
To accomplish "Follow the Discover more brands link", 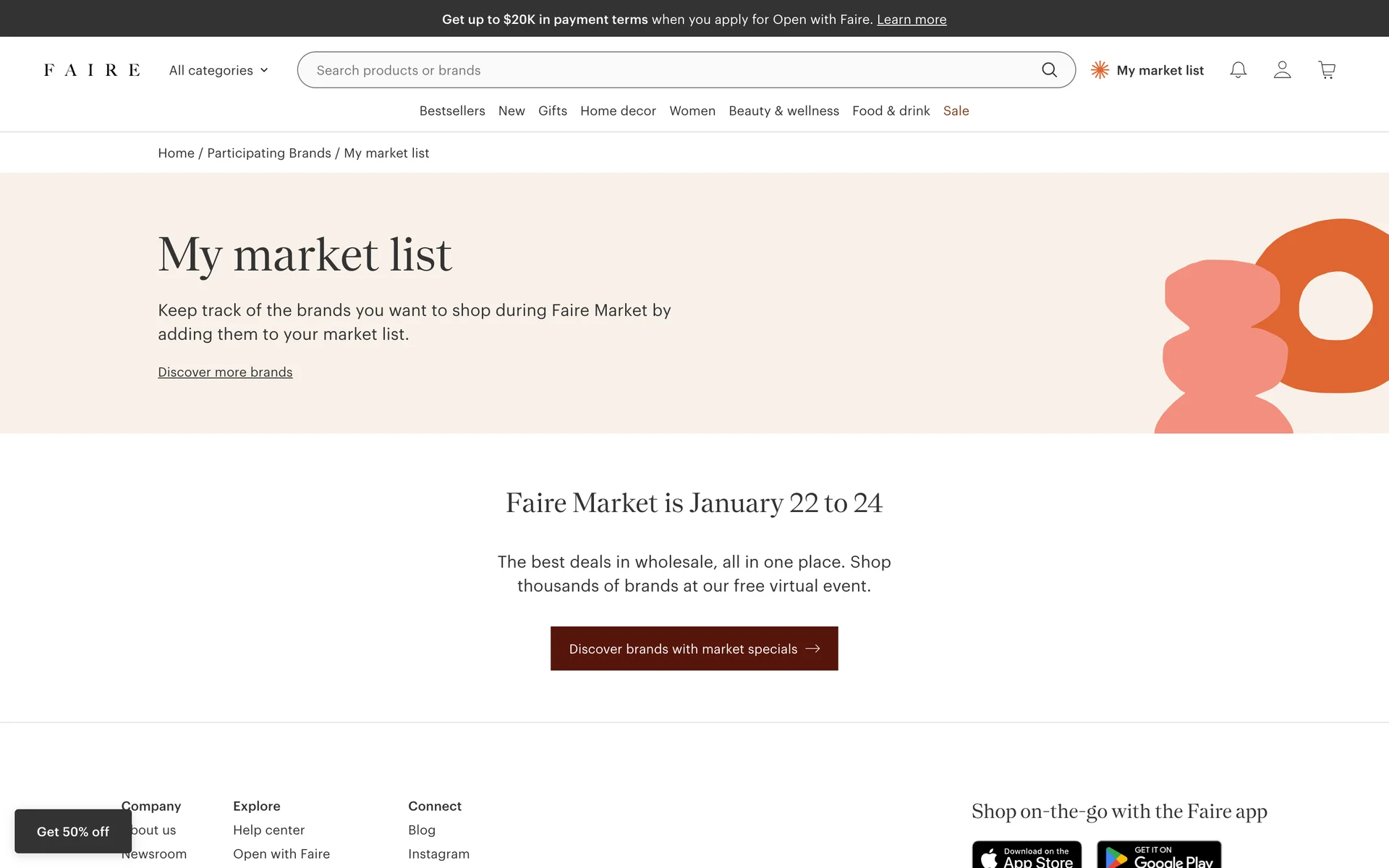I will tap(225, 373).
